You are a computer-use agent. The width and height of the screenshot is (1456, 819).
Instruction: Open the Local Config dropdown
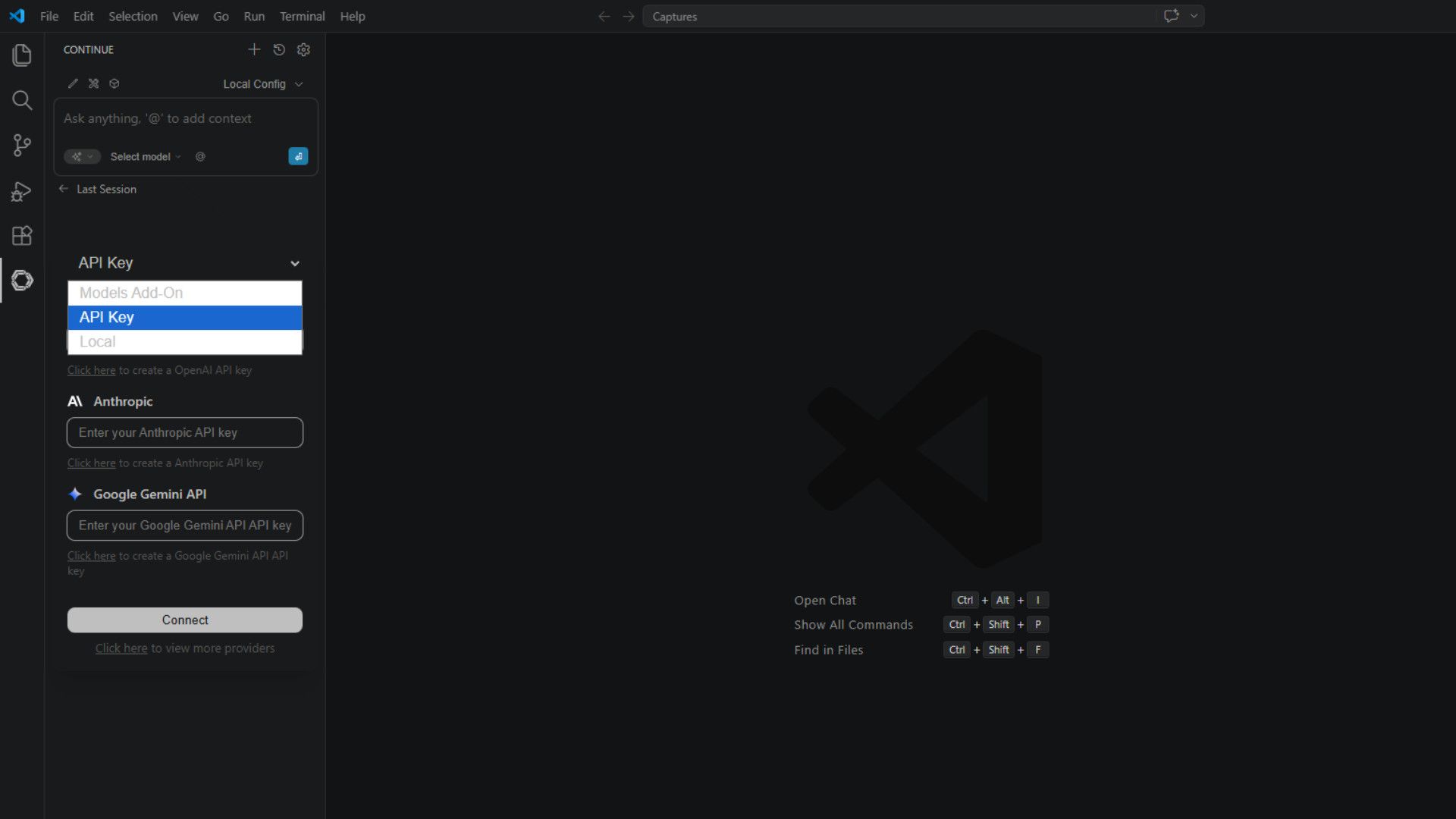point(262,83)
